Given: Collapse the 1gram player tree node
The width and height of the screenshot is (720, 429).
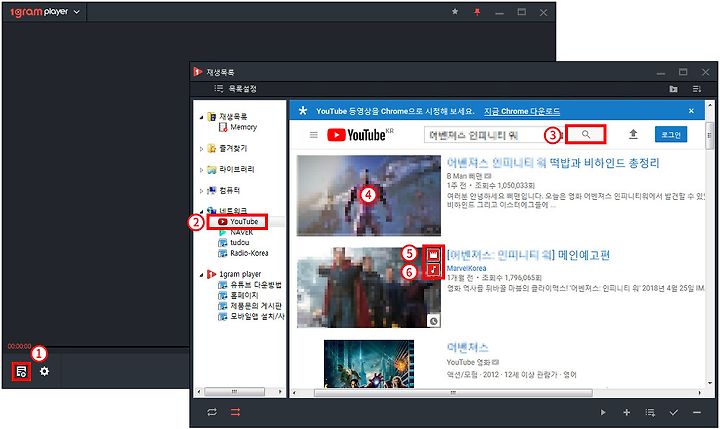Looking at the screenshot, I should pos(201,275).
